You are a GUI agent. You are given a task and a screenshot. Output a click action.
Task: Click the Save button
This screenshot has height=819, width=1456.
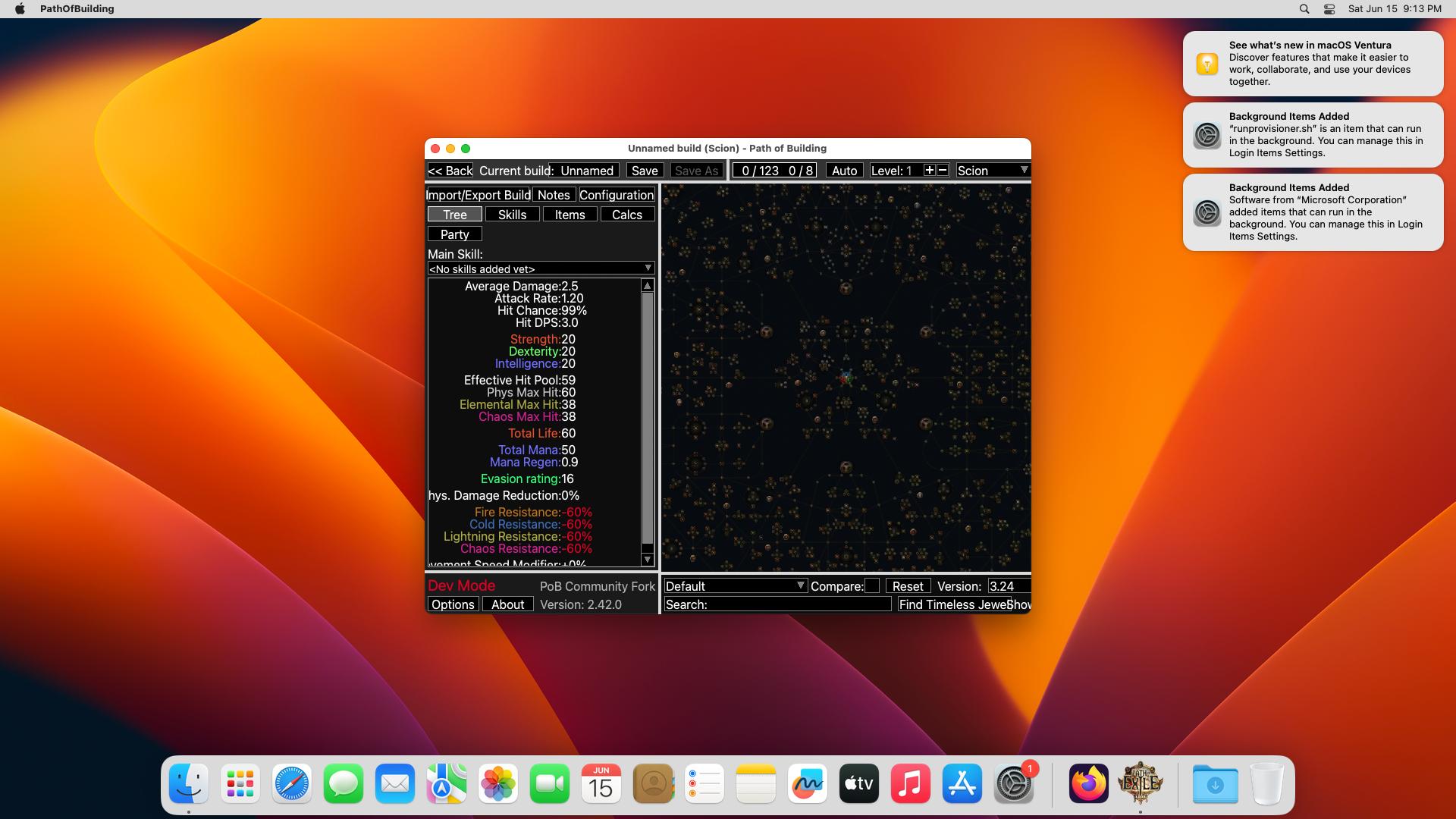point(645,171)
